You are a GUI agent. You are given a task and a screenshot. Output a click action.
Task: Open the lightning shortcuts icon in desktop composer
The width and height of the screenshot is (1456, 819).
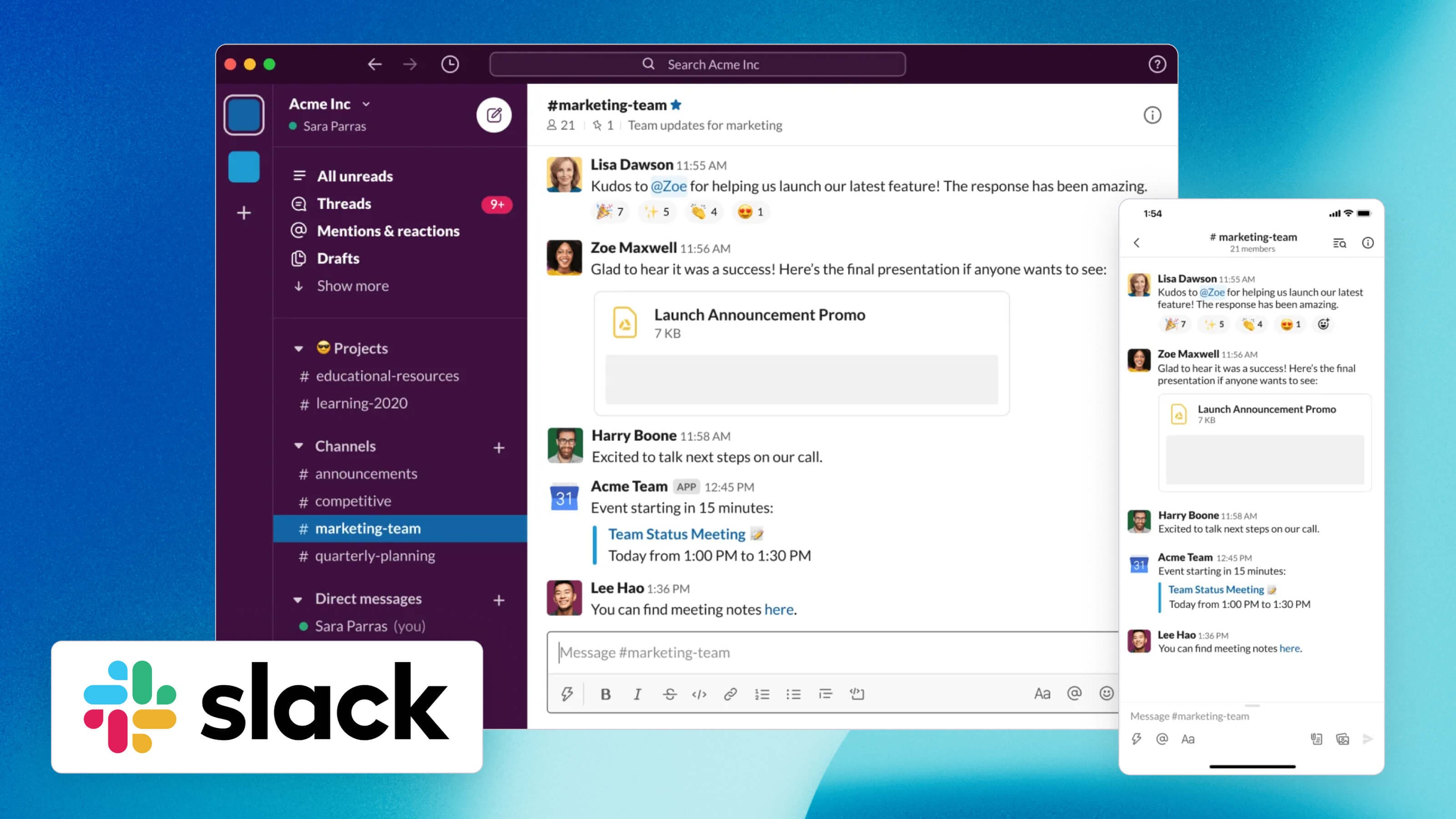point(567,693)
